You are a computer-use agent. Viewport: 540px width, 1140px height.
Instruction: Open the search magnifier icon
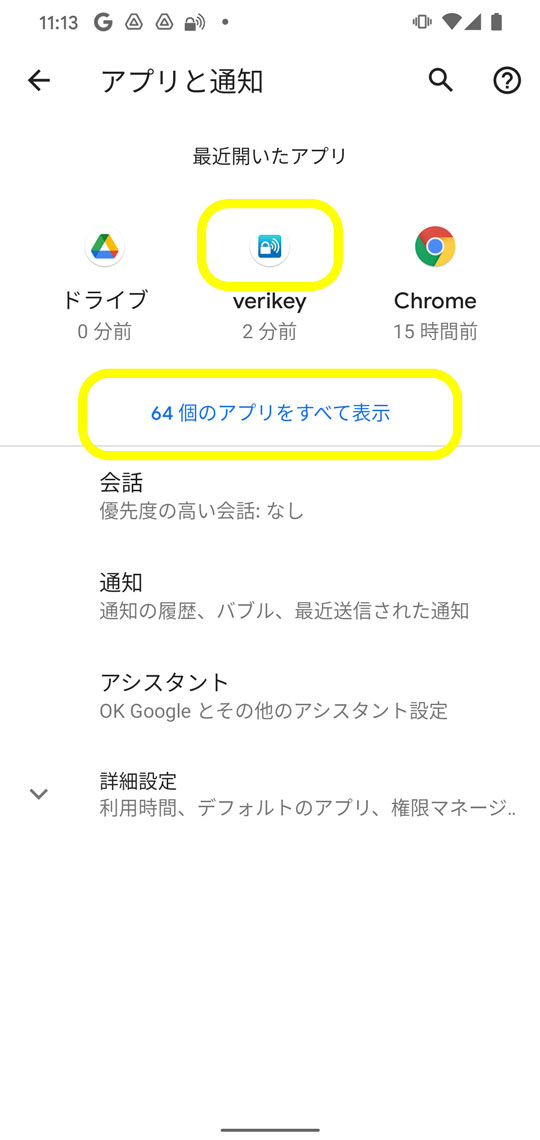pos(440,81)
